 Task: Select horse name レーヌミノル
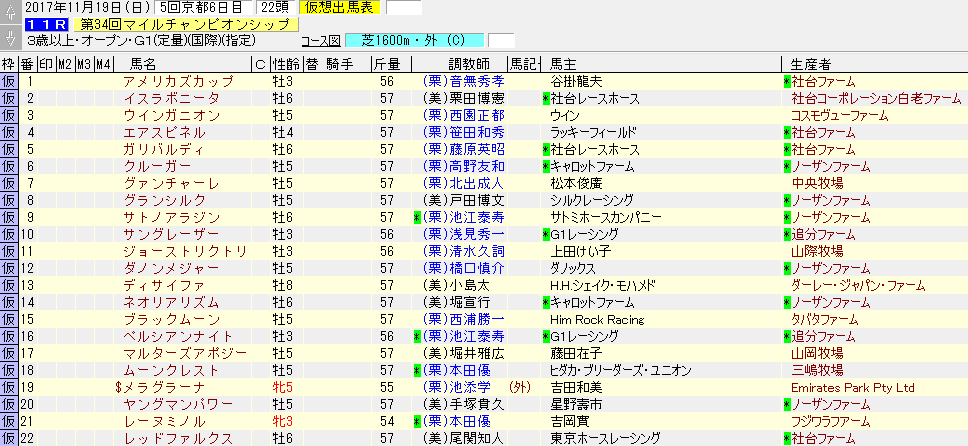(x=164, y=421)
